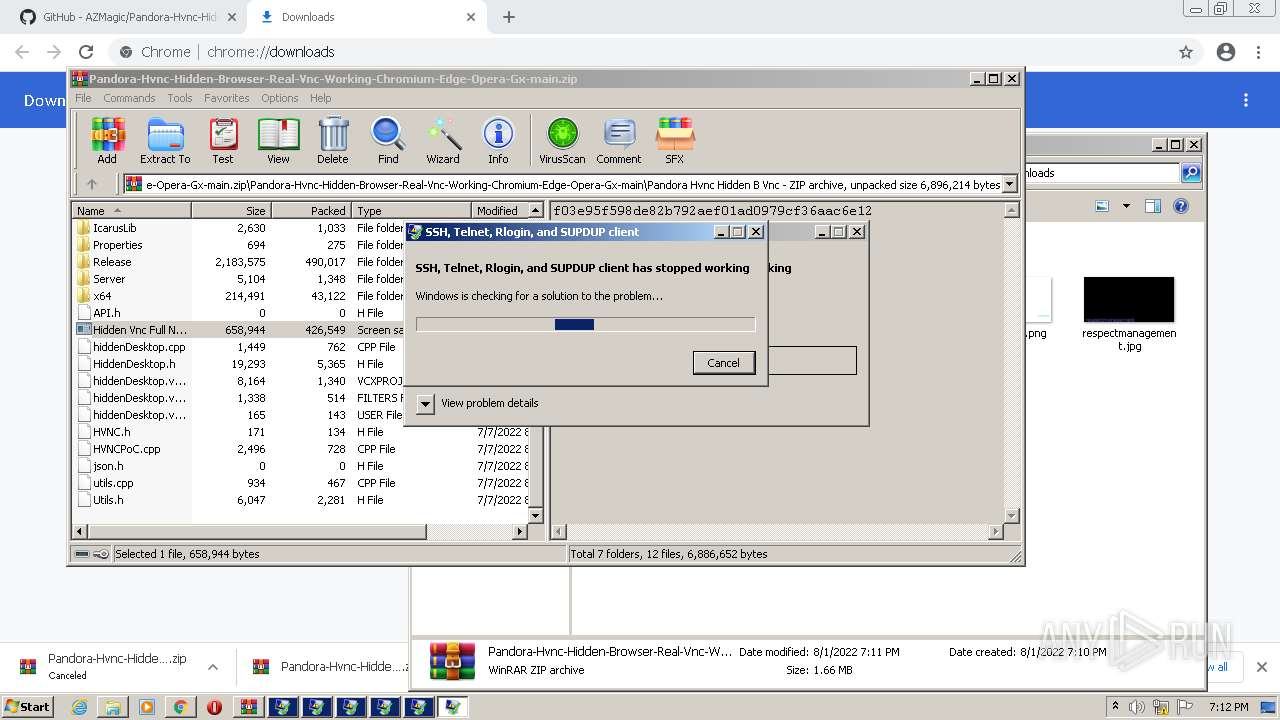Click the change view icon in Explorer
Image resolution: width=1280 pixels, height=720 pixels.
pyautogui.click(x=1102, y=206)
